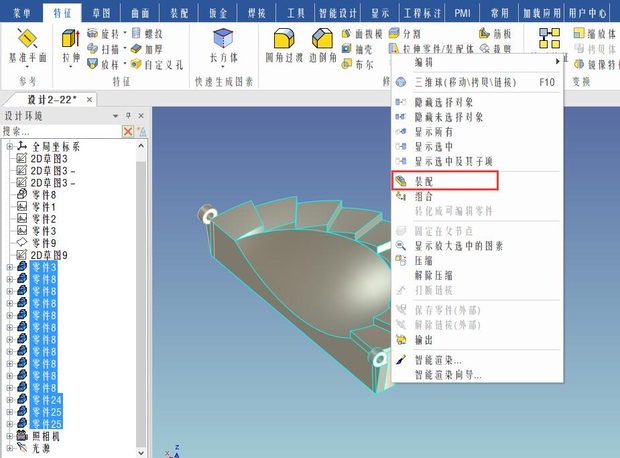Screen dimensions: 620x458
Task: Choose the 旋转 revolve feature icon
Action: pos(93,34)
